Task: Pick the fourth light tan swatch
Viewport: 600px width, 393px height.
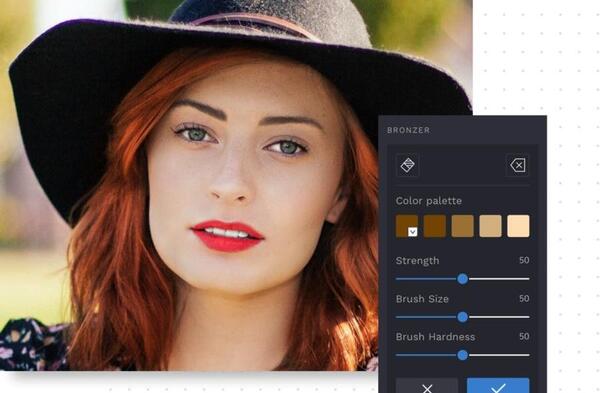Action: coord(491,226)
